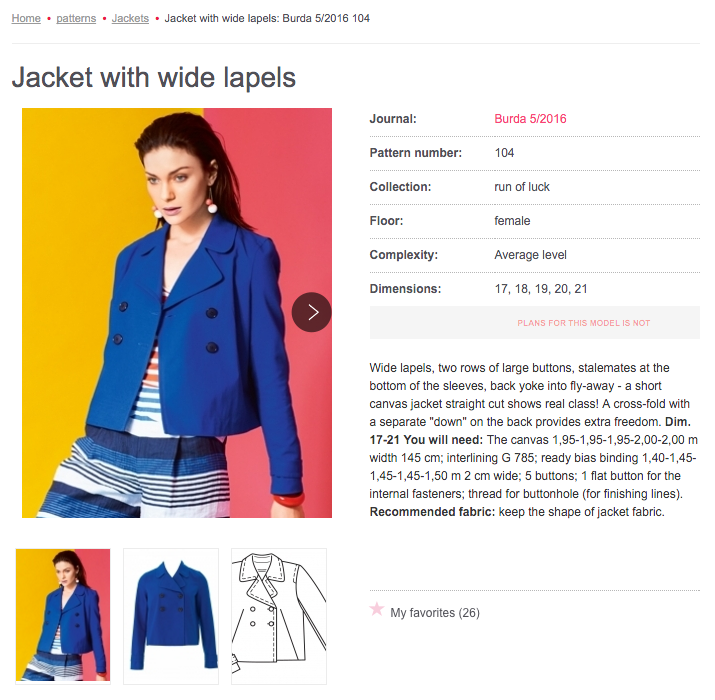Click the Complexity value 'Average level'
Viewport: 715px width, 700px height.
tap(530, 255)
